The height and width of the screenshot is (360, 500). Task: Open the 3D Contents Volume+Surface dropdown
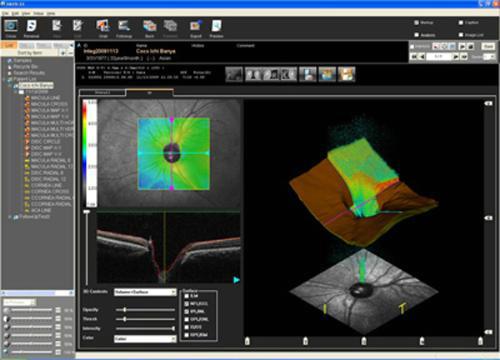(145, 292)
